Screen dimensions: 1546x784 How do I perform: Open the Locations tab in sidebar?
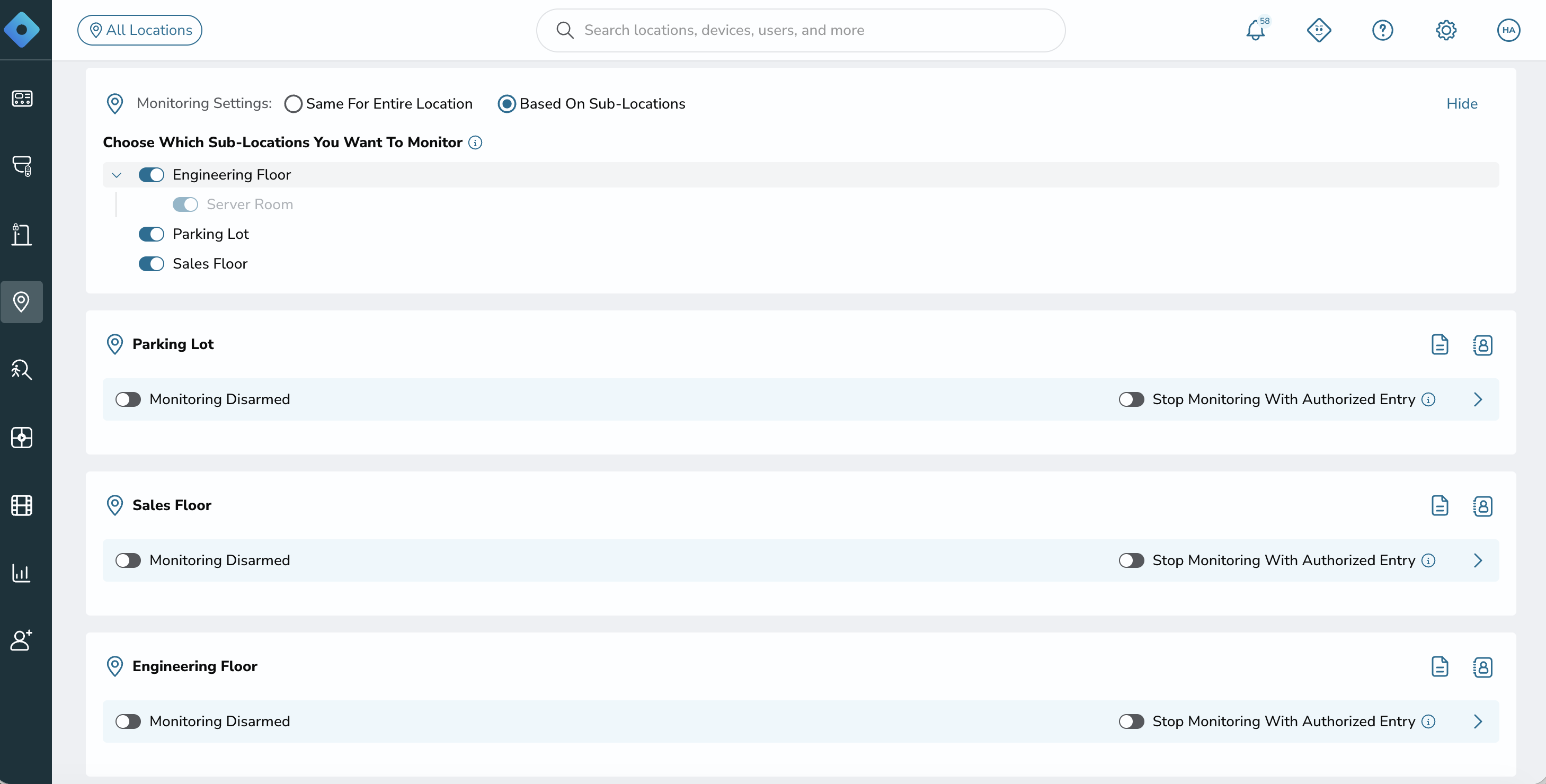pyautogui.click(x=22, y=302)
